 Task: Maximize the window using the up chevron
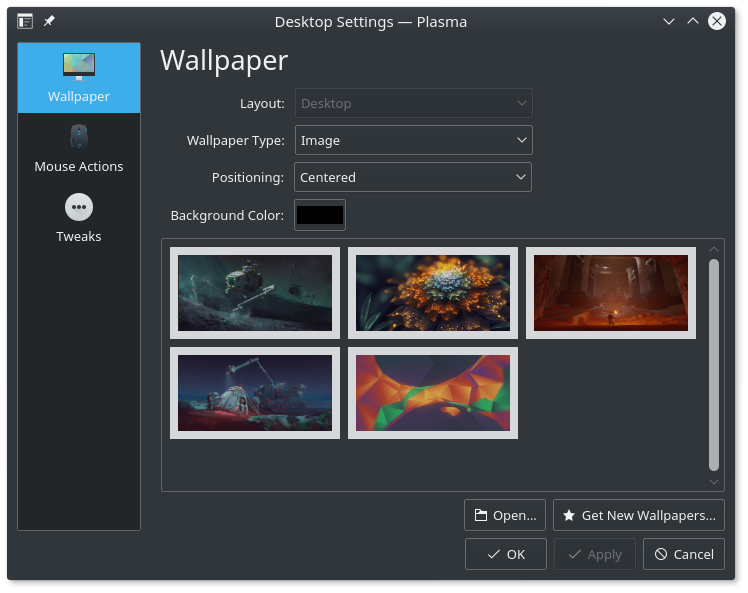tap(692, 21)
